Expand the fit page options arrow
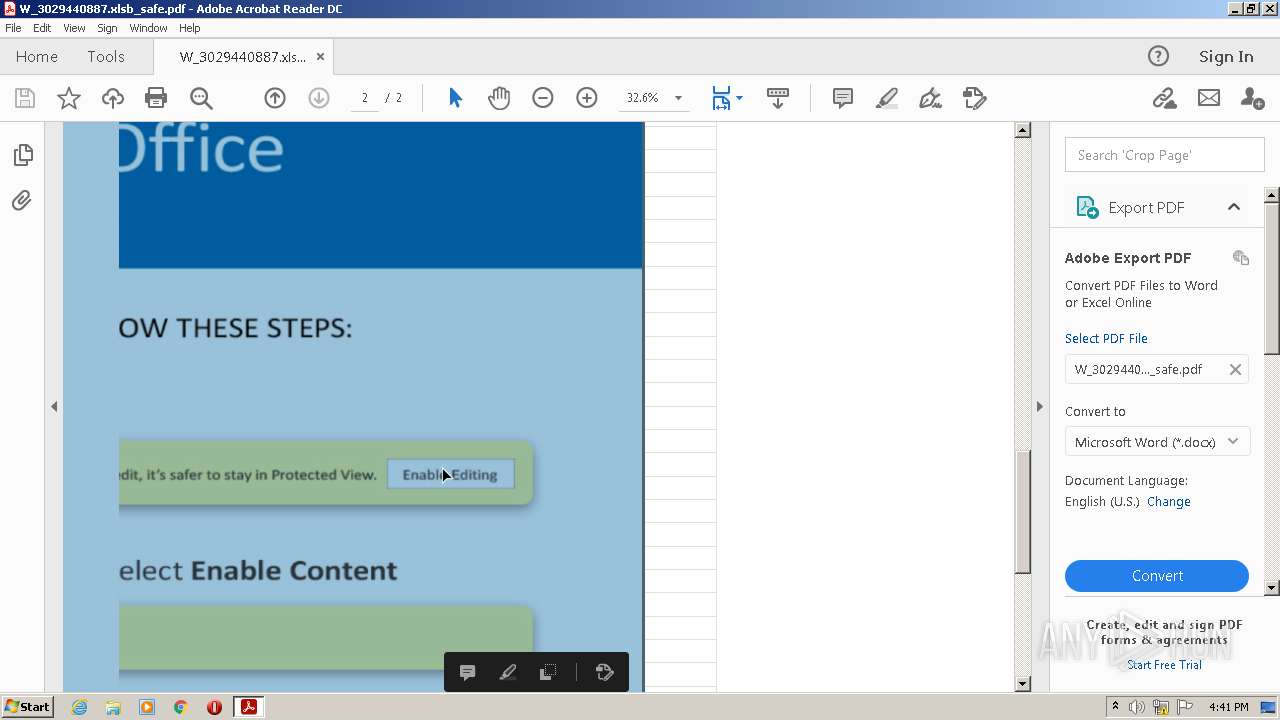The image size is (1280, 720). pos(739,98)
